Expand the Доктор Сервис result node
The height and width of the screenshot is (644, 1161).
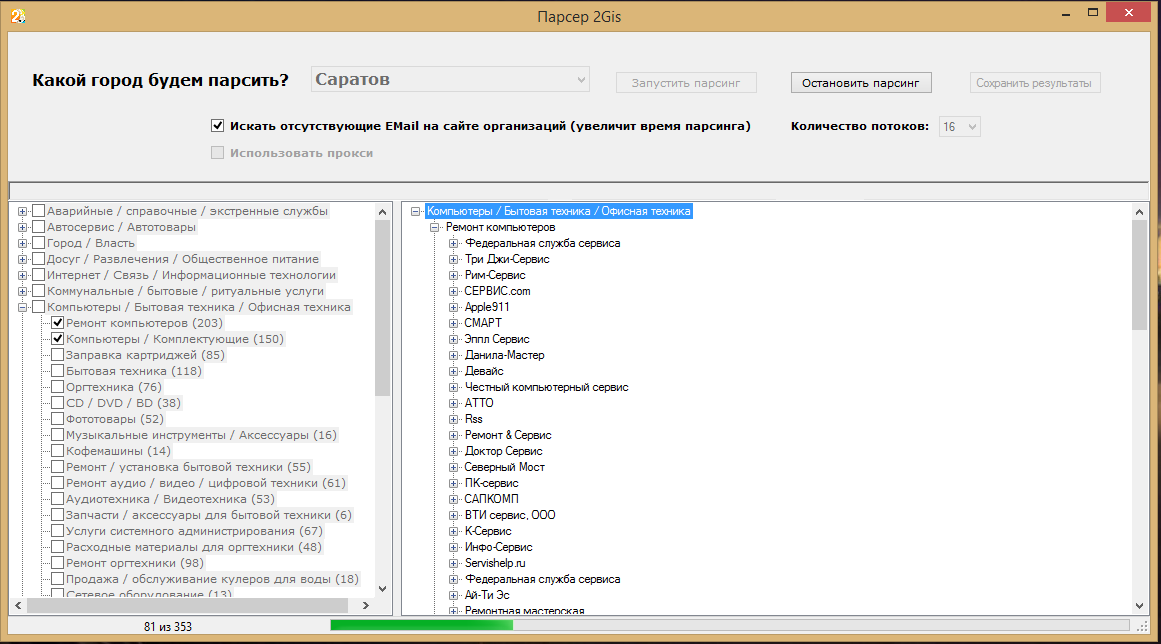454,451
